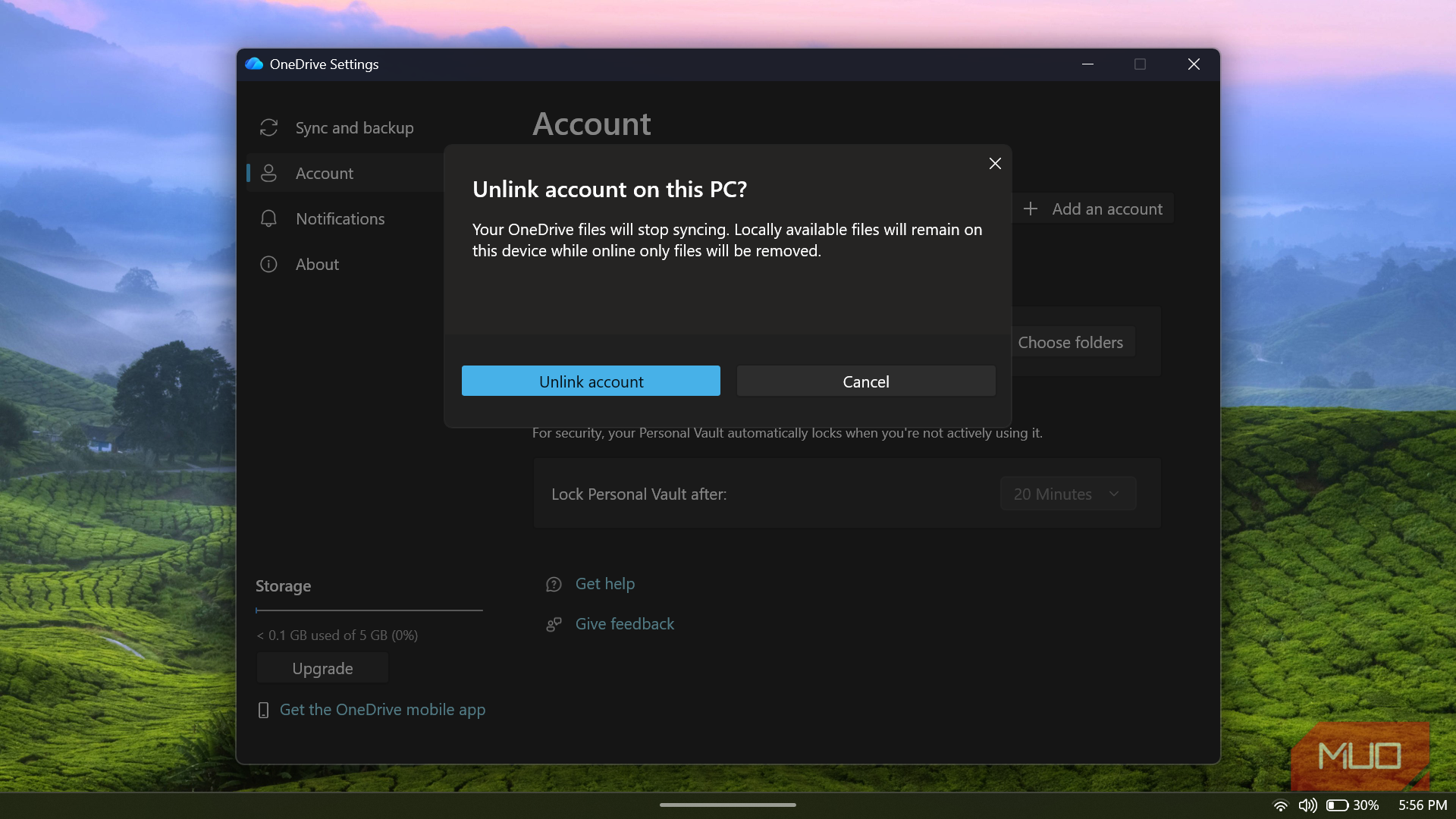Click the 'files will stop syncing' dialog message
The height and width of the screenshot is (819, 1456).
click(727, 240)
